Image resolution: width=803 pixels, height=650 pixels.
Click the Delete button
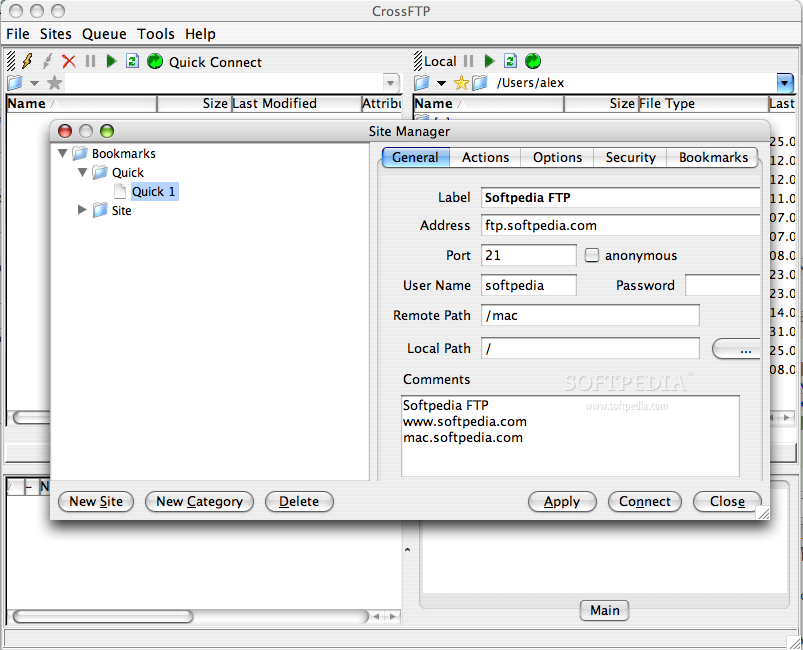click(x=299, y=501)
